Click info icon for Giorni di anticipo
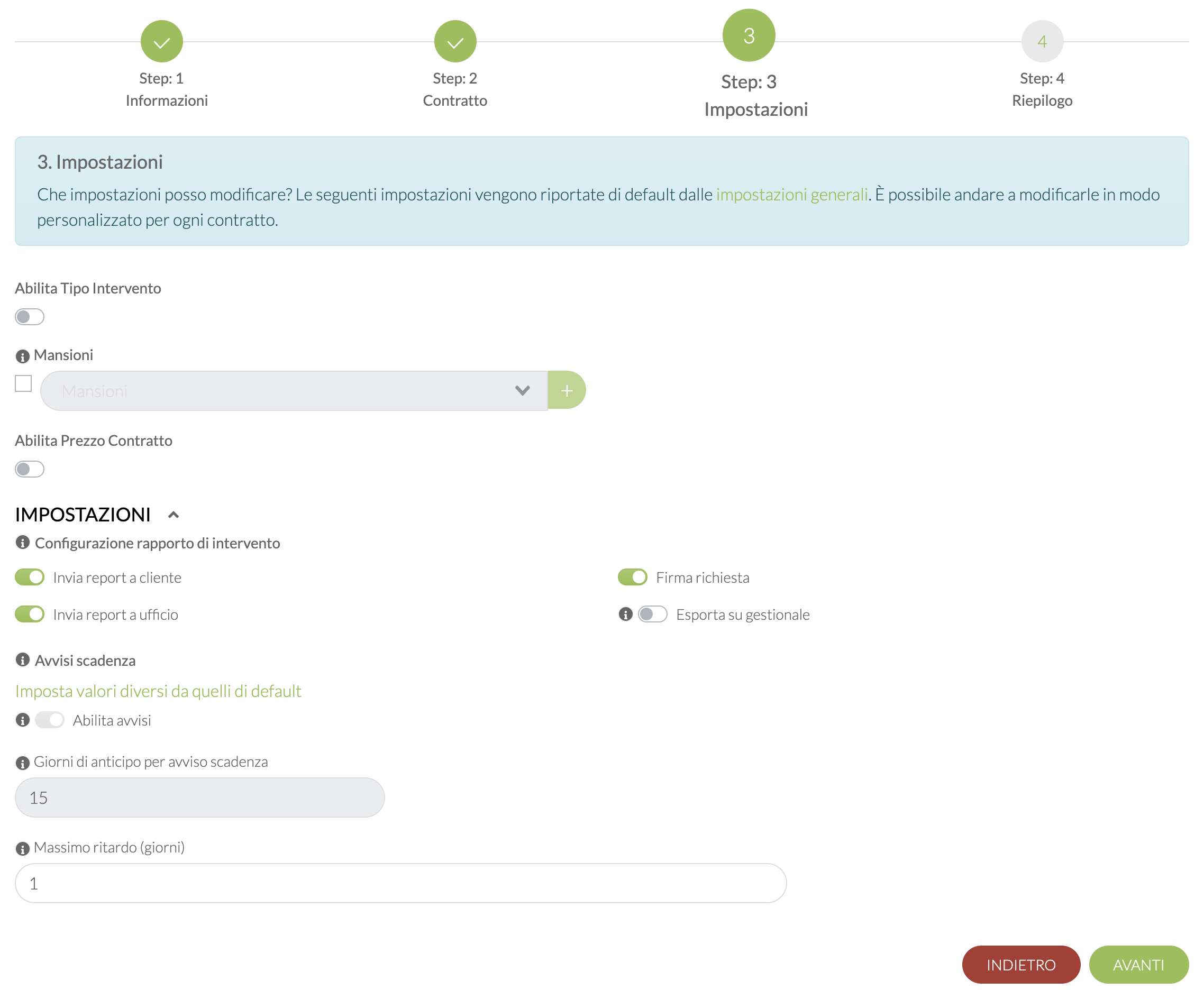 (x=22, y=763)
